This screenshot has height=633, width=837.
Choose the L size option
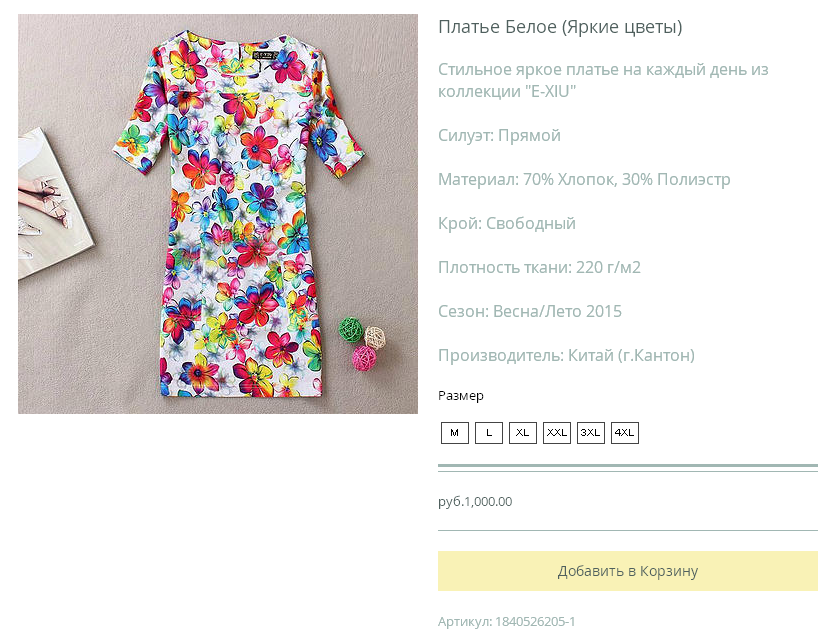tap(488, 432)
